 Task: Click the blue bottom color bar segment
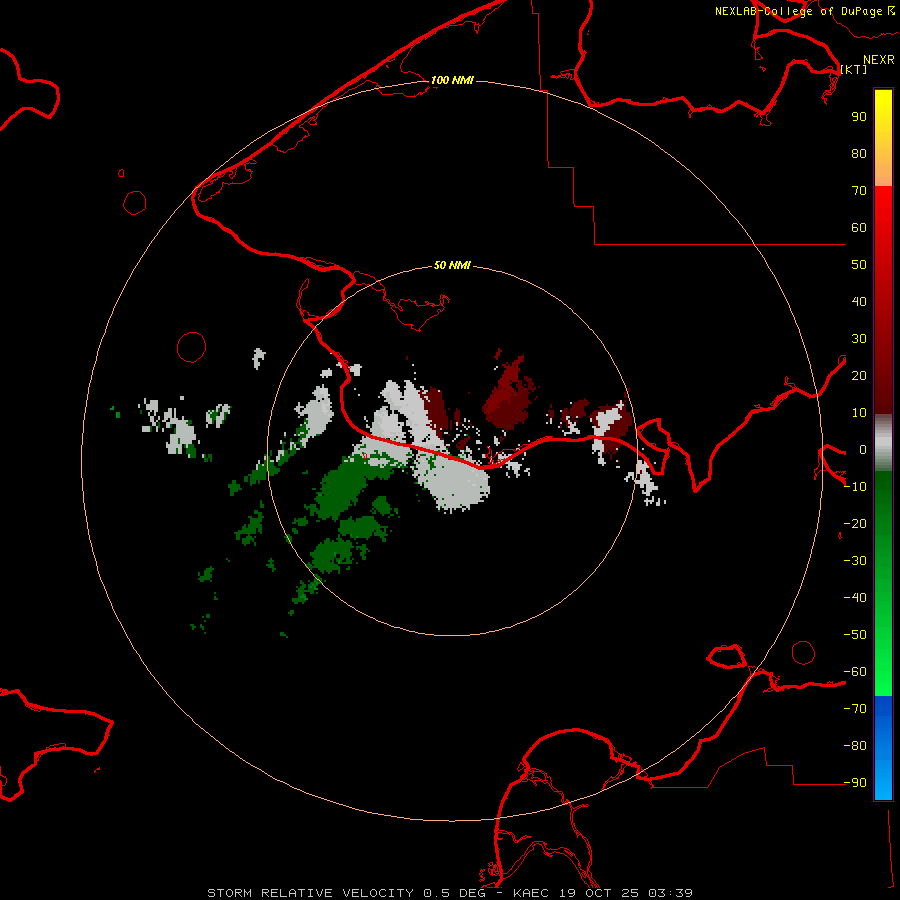[883, 748]
